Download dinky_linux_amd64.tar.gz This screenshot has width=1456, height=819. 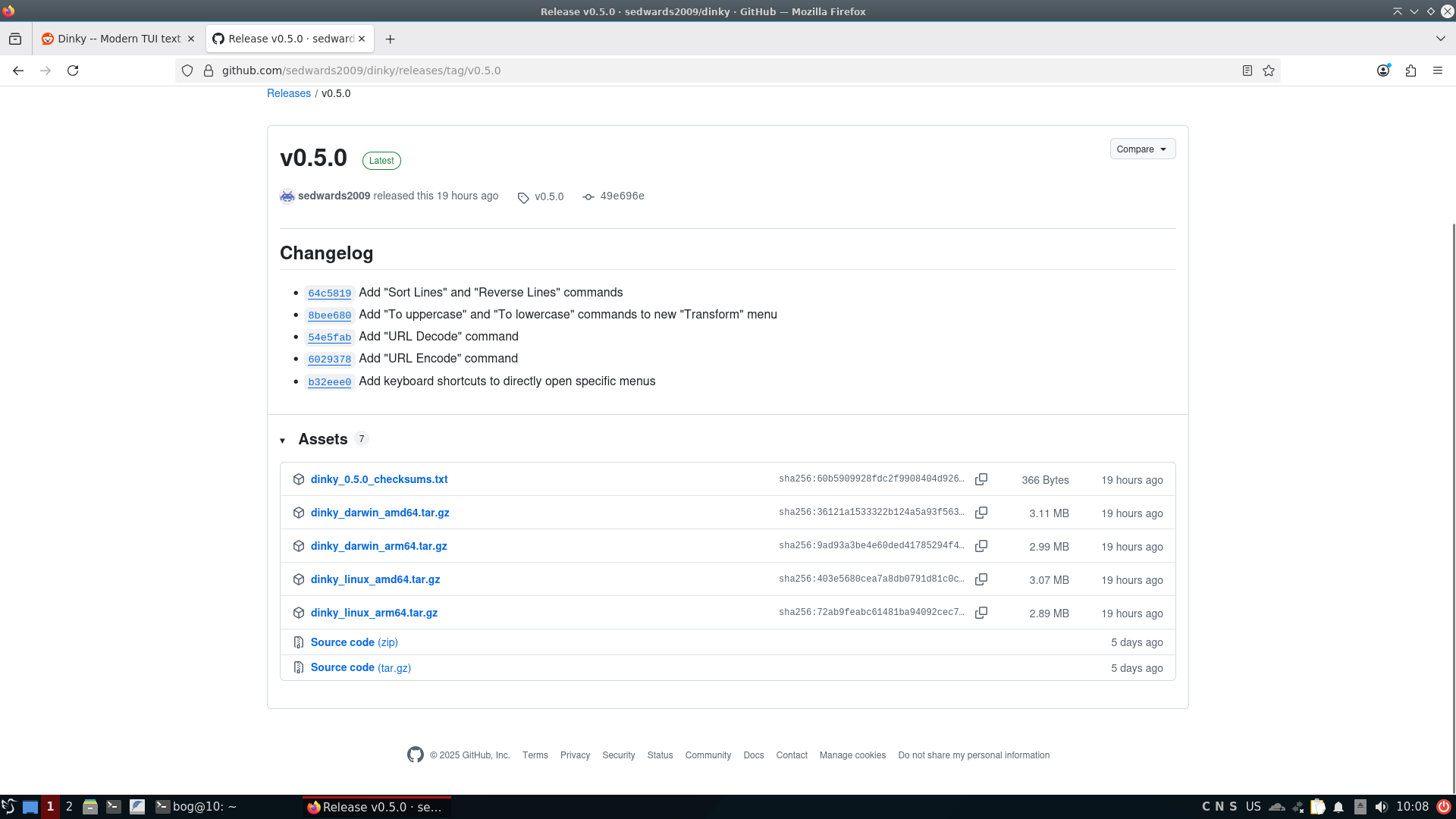(375, 579)
